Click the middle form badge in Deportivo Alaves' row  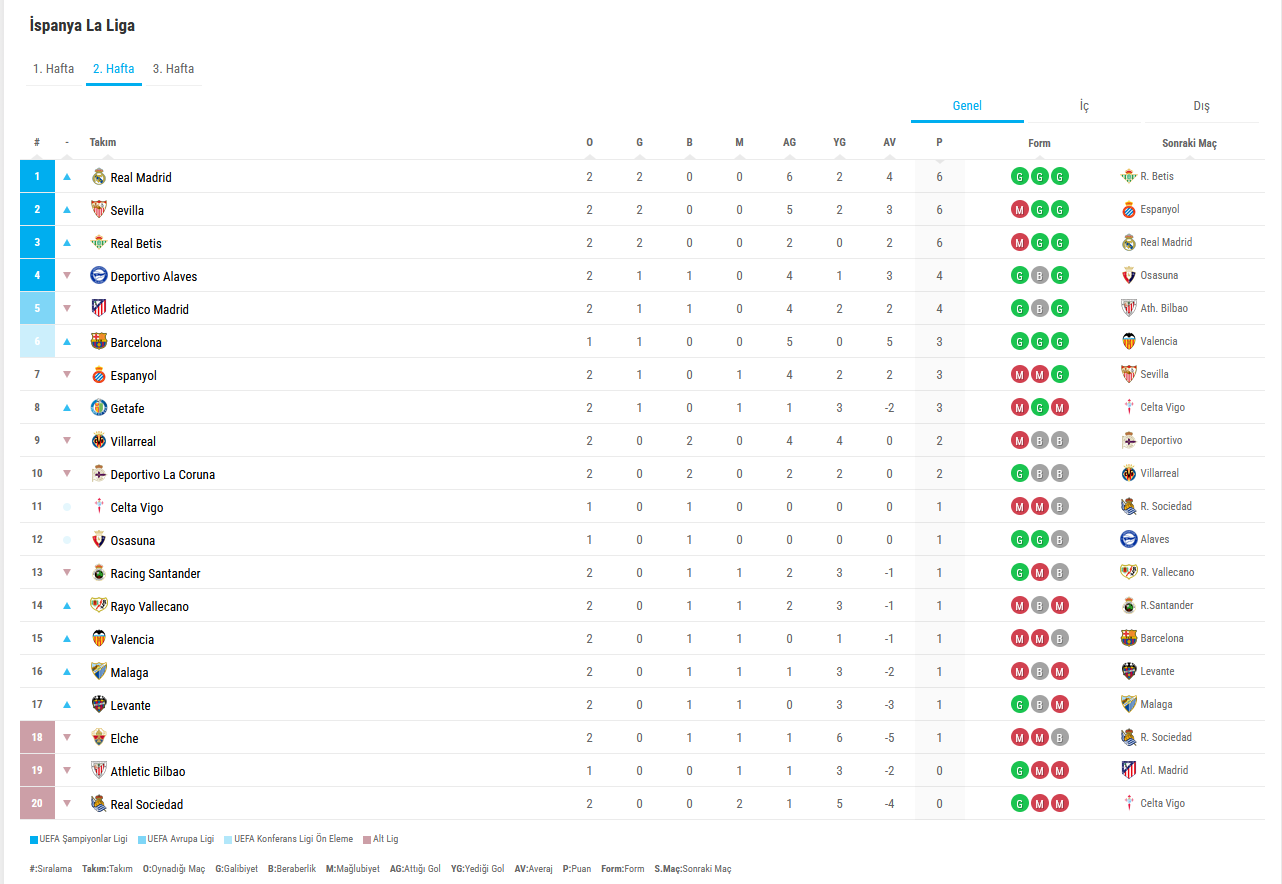[x=1040, y=276]
